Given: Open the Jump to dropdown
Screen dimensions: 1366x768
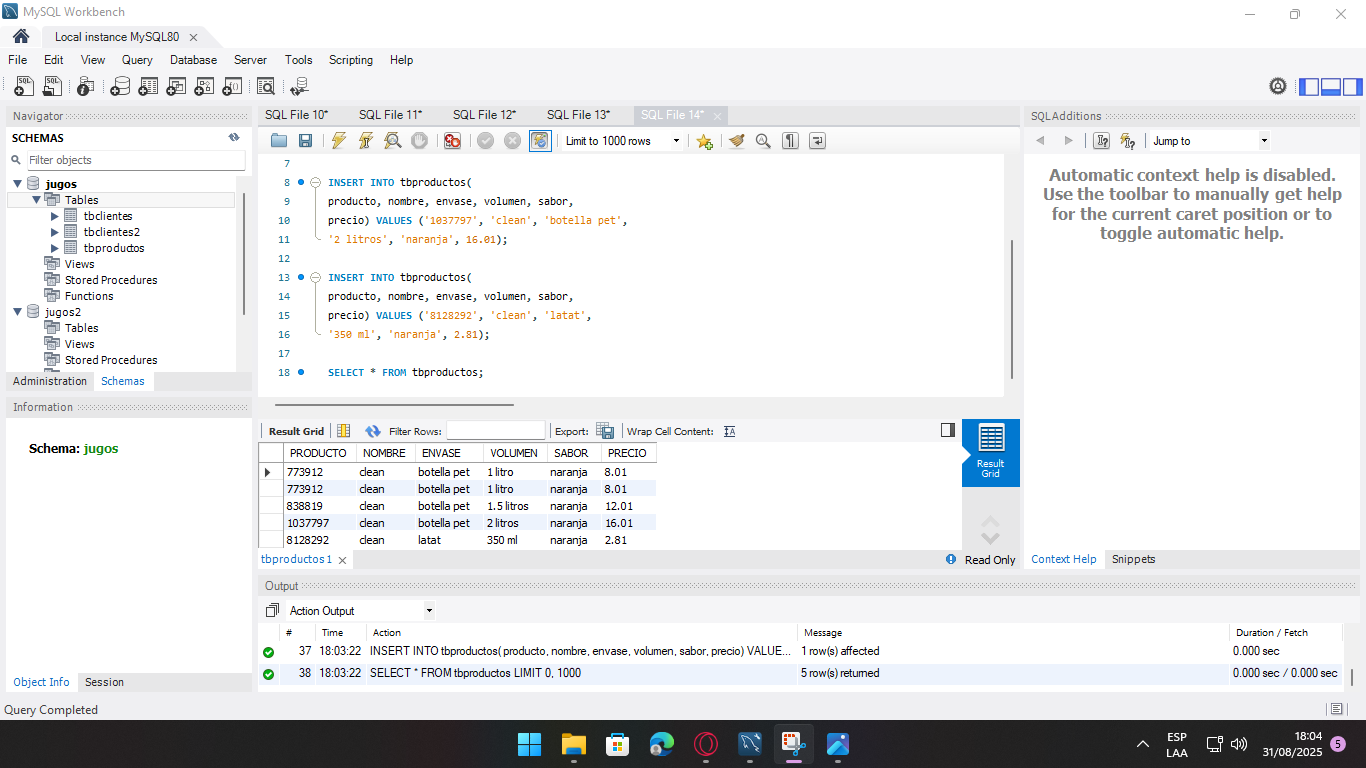Looking at the screenshot, I should point(1264,141).
